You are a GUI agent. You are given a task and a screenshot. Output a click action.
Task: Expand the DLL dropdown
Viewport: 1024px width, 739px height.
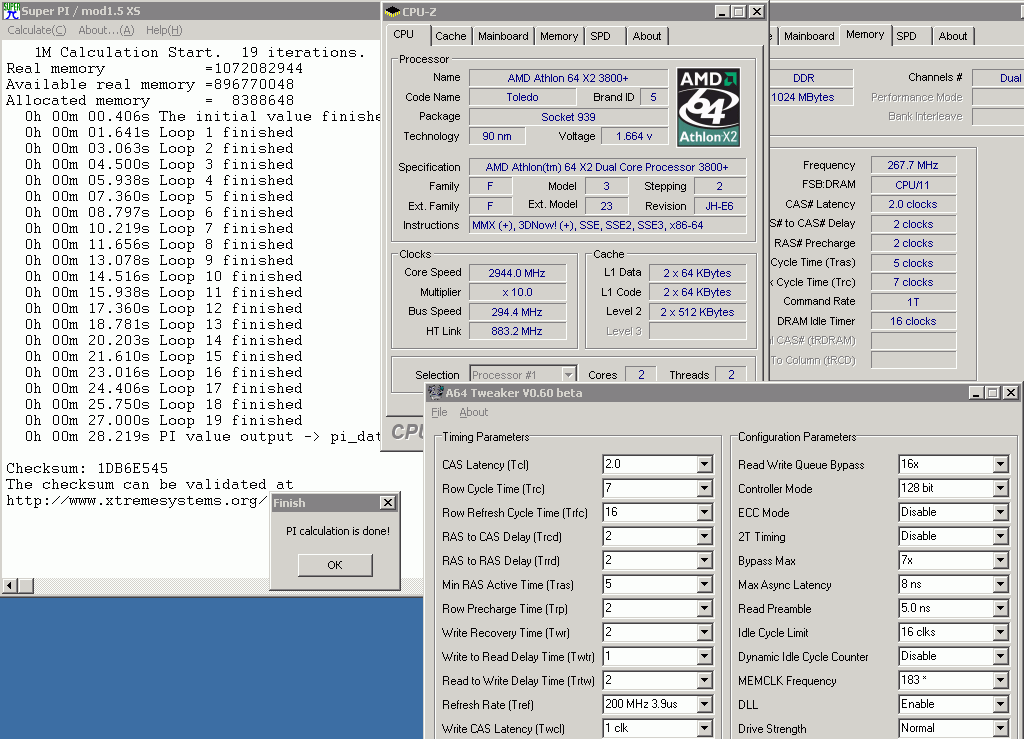[1000, 704]
